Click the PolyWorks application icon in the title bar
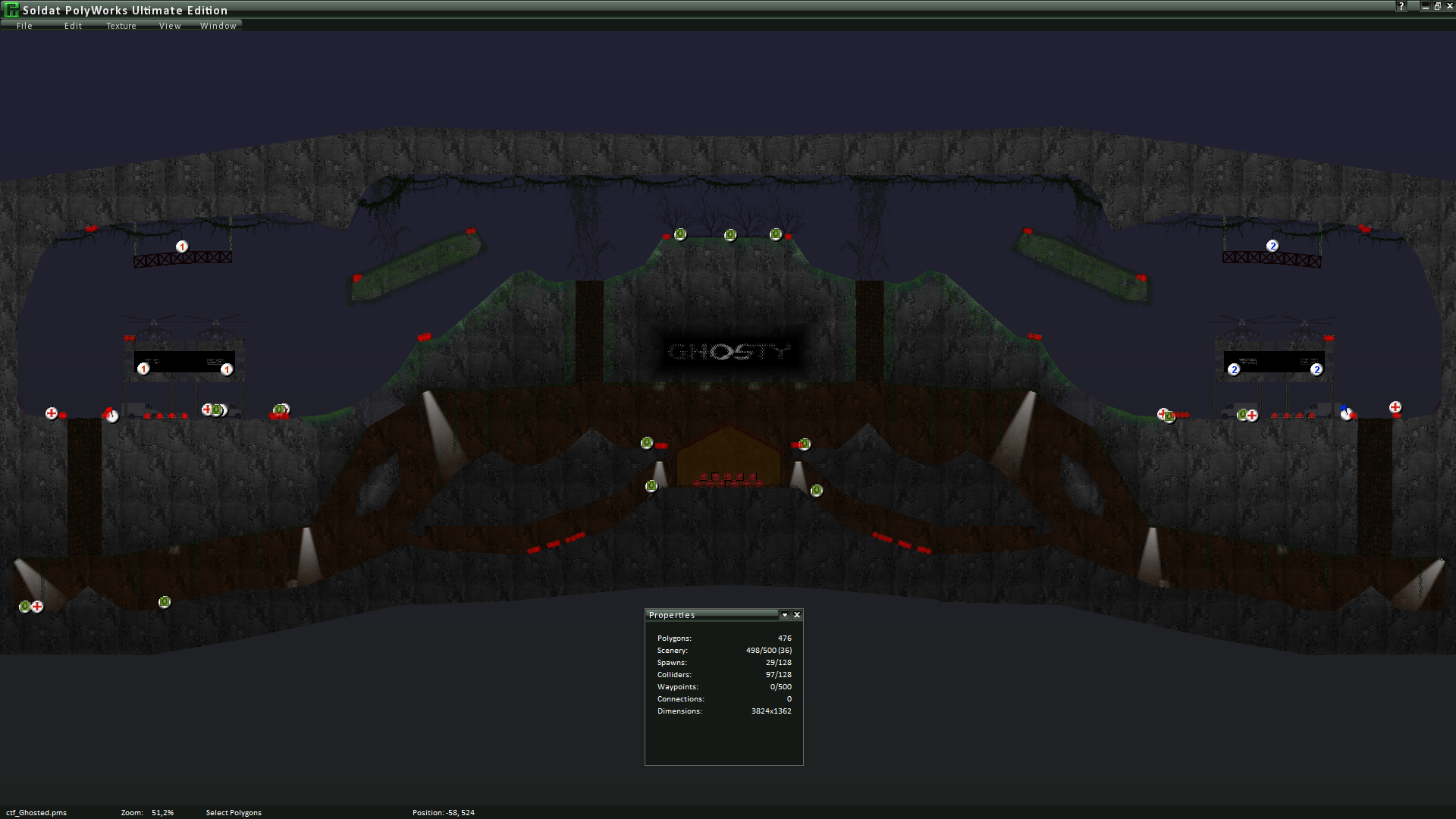The height and width of the screenshot is (819, 1456). pyautogui.click(x=12, y=10)
